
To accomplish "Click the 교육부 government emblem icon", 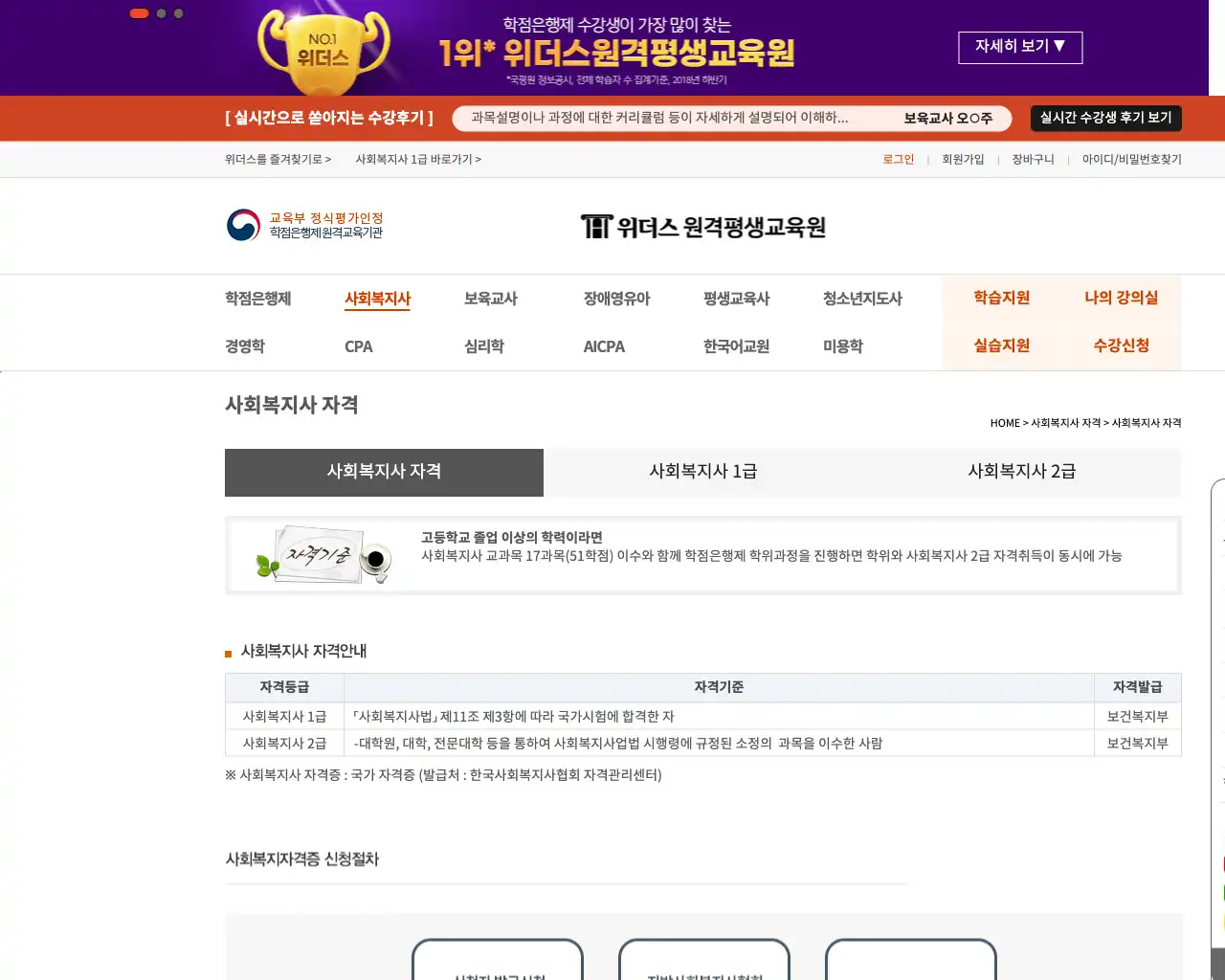I will point(243,226).
